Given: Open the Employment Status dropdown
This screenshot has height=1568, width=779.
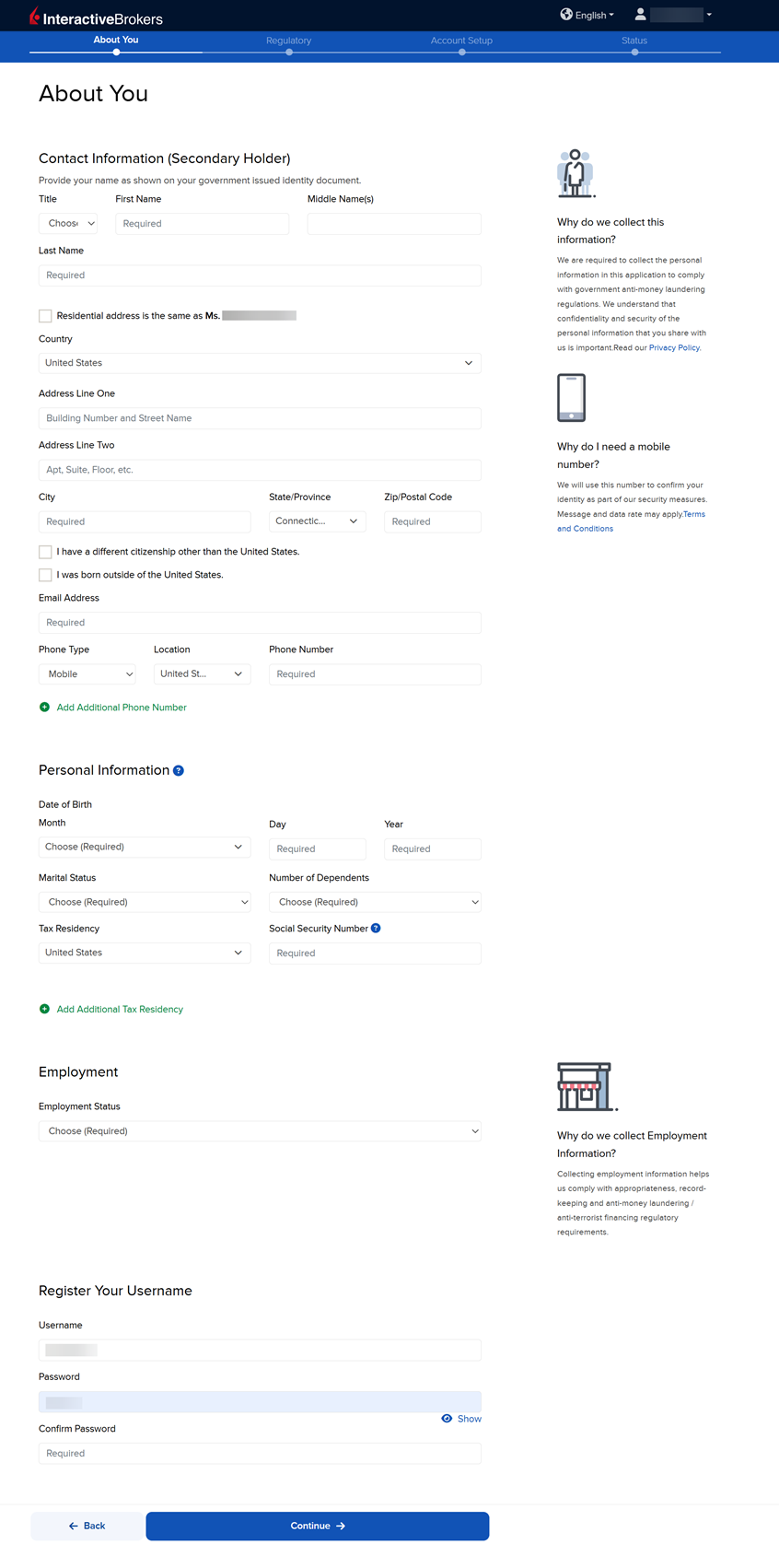Looking at the screenshot, I should coord(260,1131).
